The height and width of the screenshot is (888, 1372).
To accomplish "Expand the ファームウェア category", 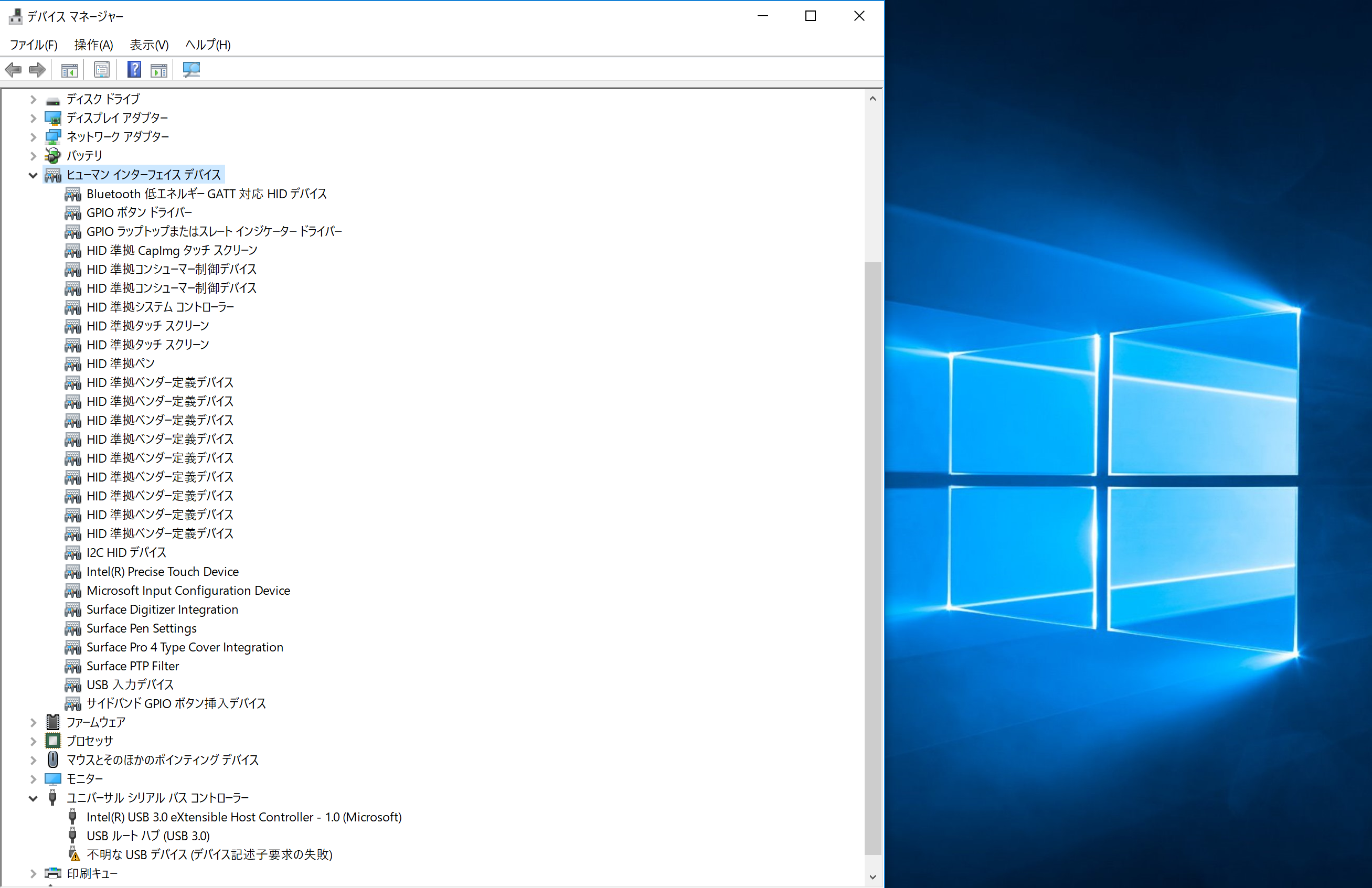I will [x=33, y=723].
